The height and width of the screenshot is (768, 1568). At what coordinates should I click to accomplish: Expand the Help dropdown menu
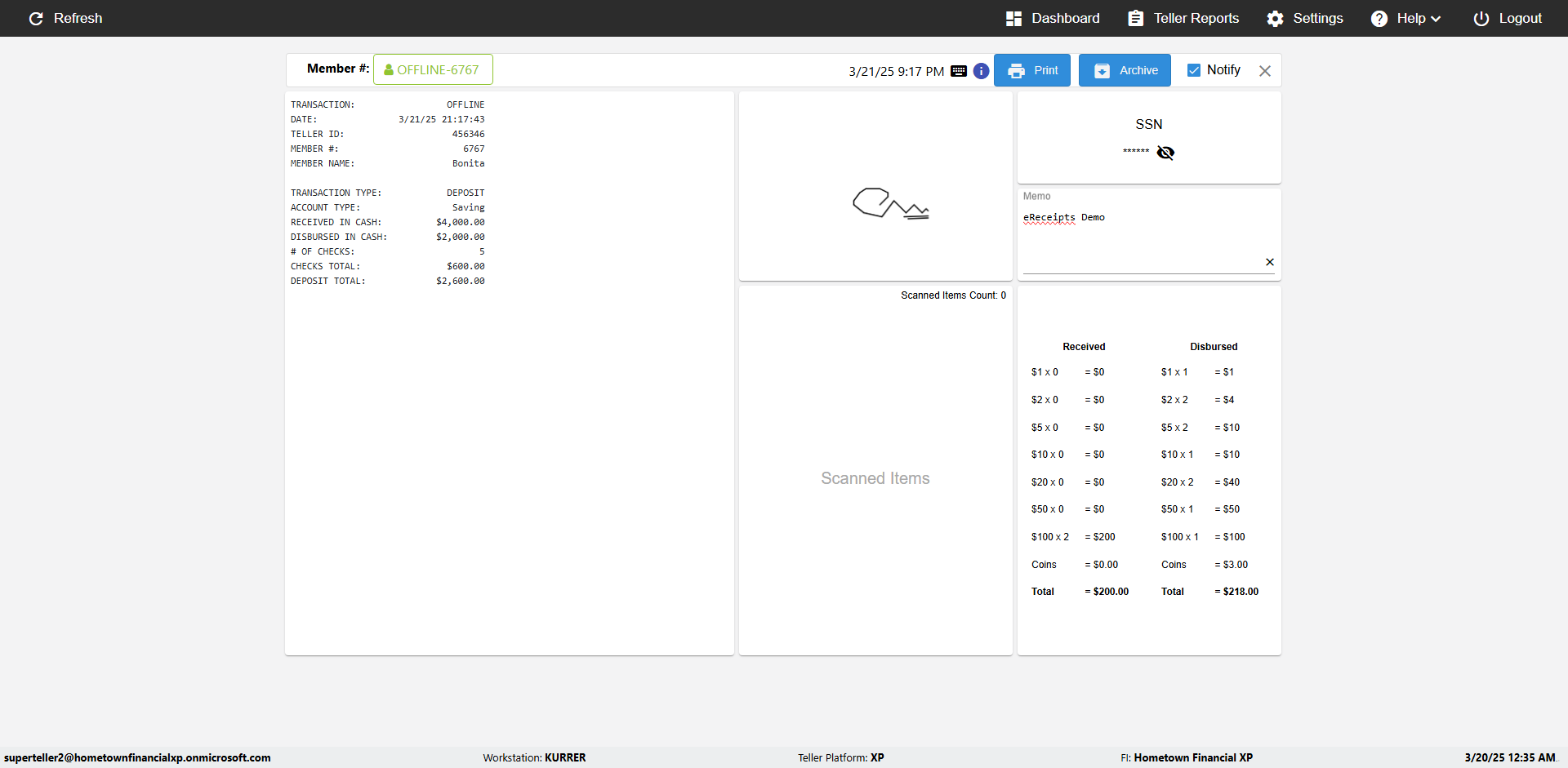1405,18
